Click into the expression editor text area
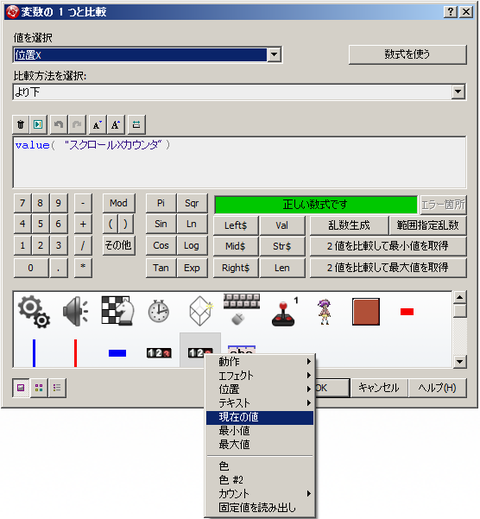Image resolution: width=480 pixels, height=519 pixels. [239, 162]
